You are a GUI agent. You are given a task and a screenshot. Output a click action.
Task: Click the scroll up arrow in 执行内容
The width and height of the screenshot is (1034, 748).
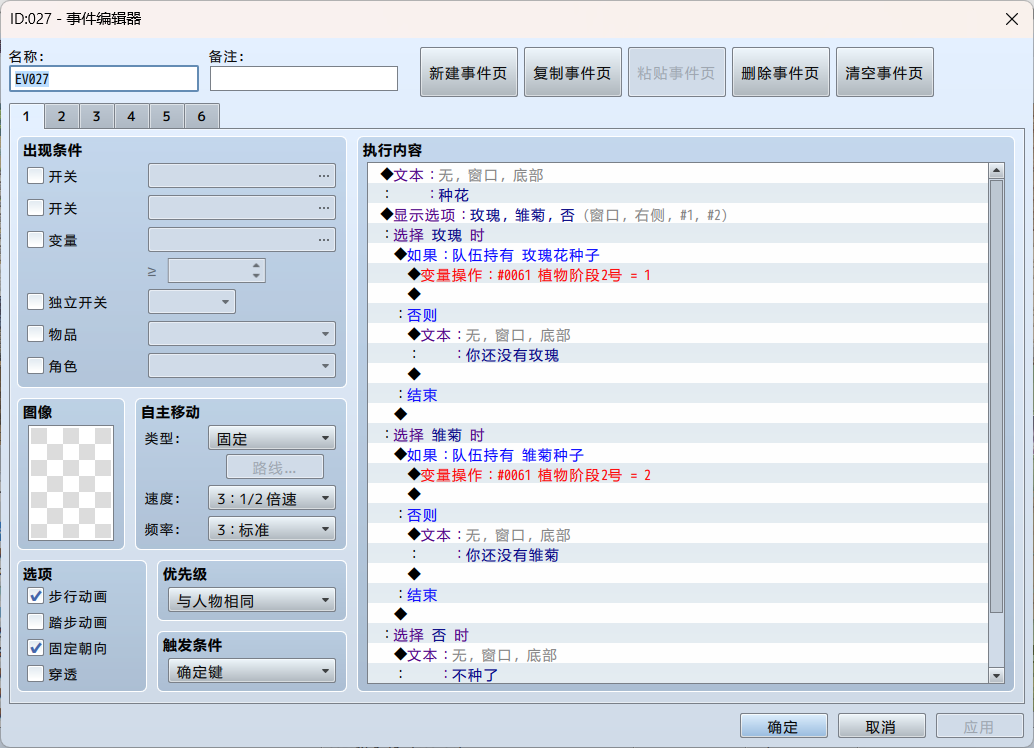pos(996,170)
